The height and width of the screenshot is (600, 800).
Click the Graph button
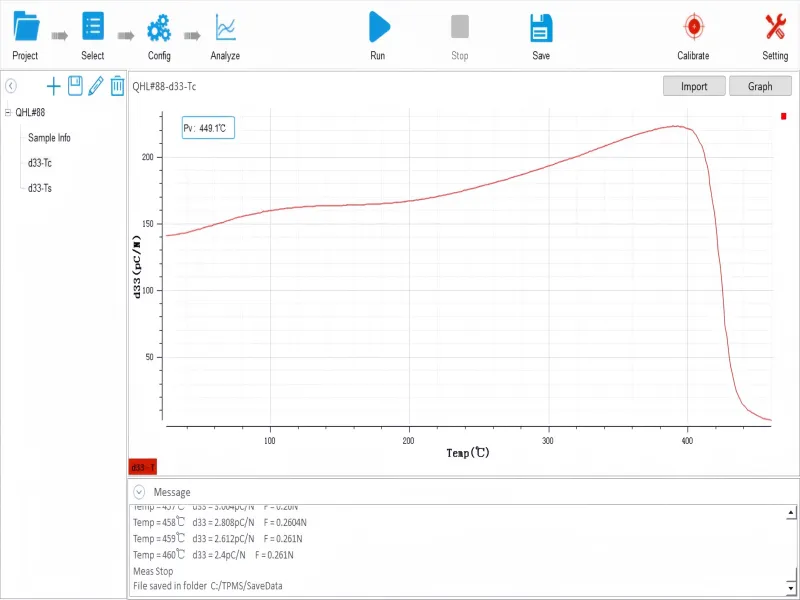point(761,86)
